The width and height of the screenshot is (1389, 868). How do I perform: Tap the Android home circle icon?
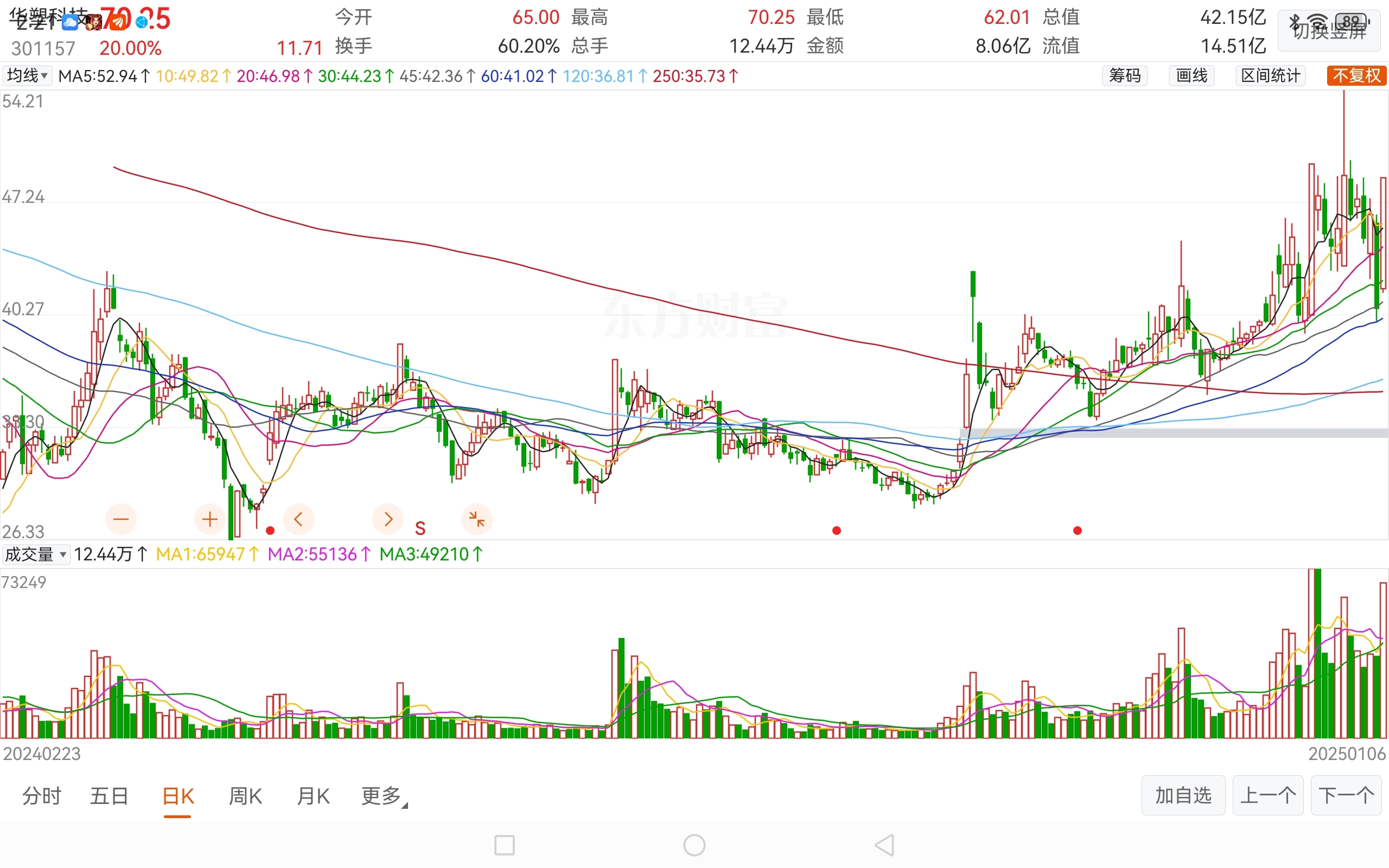(x=694, y=845)
